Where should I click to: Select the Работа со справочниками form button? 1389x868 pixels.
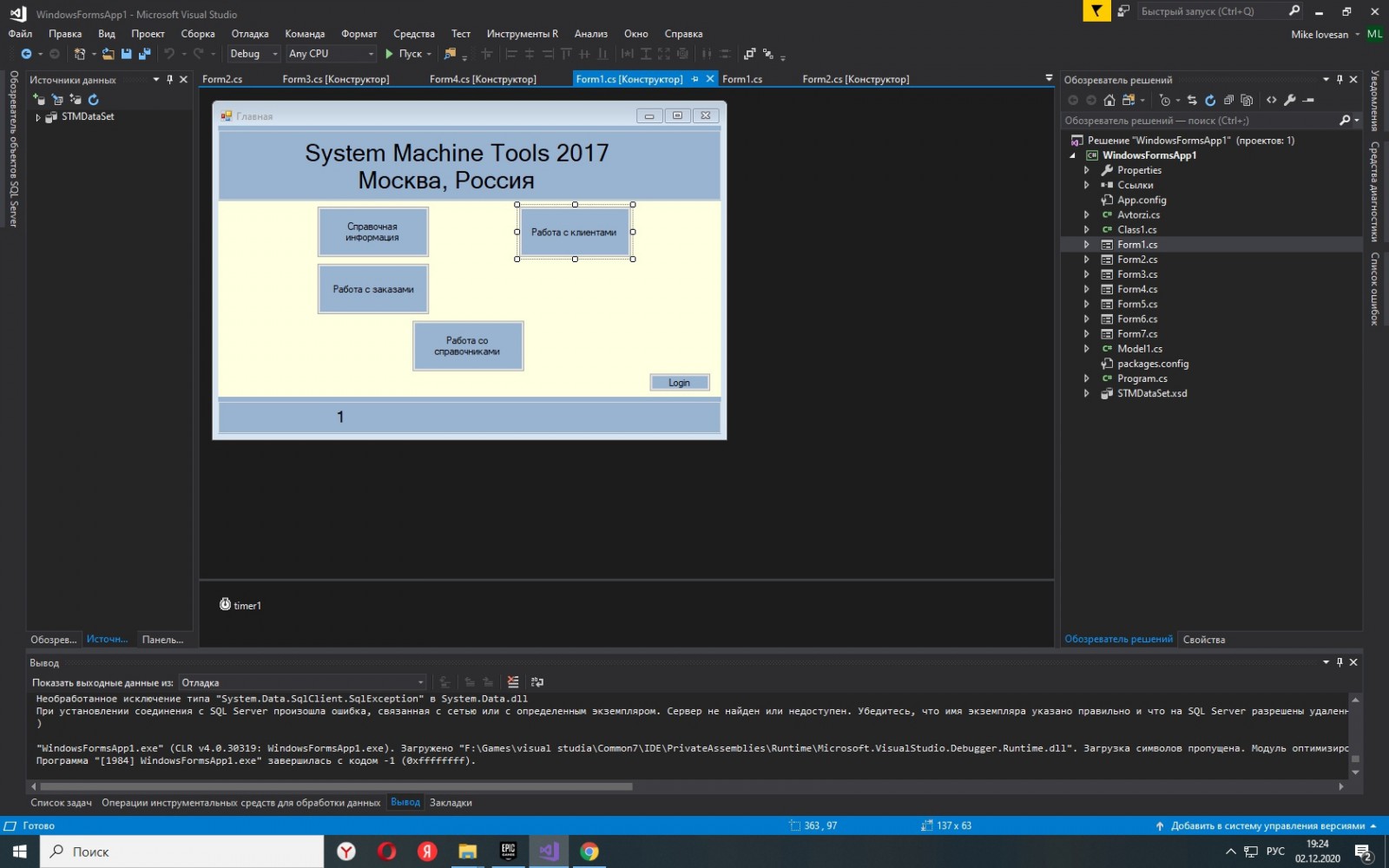467,345
